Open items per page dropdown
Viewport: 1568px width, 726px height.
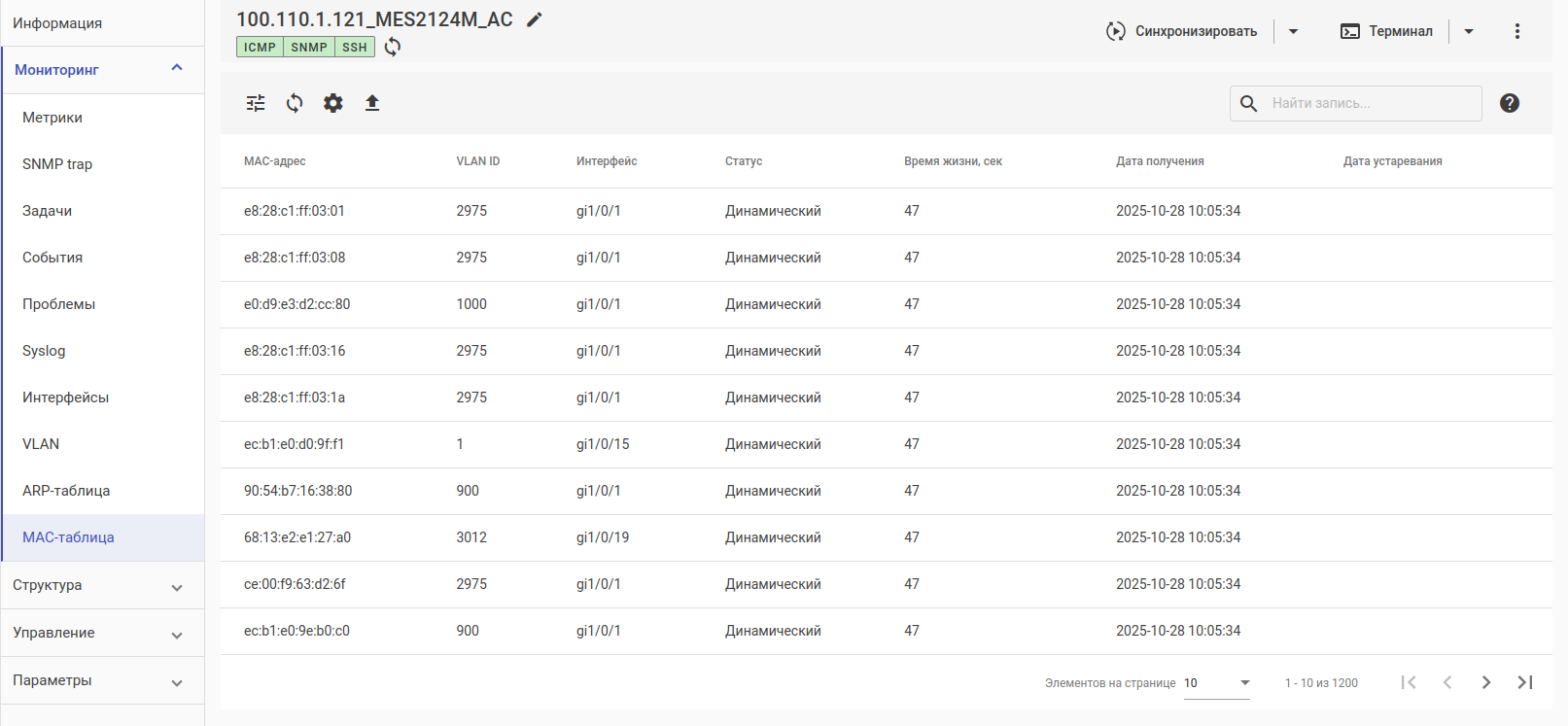click(1217, 683)
